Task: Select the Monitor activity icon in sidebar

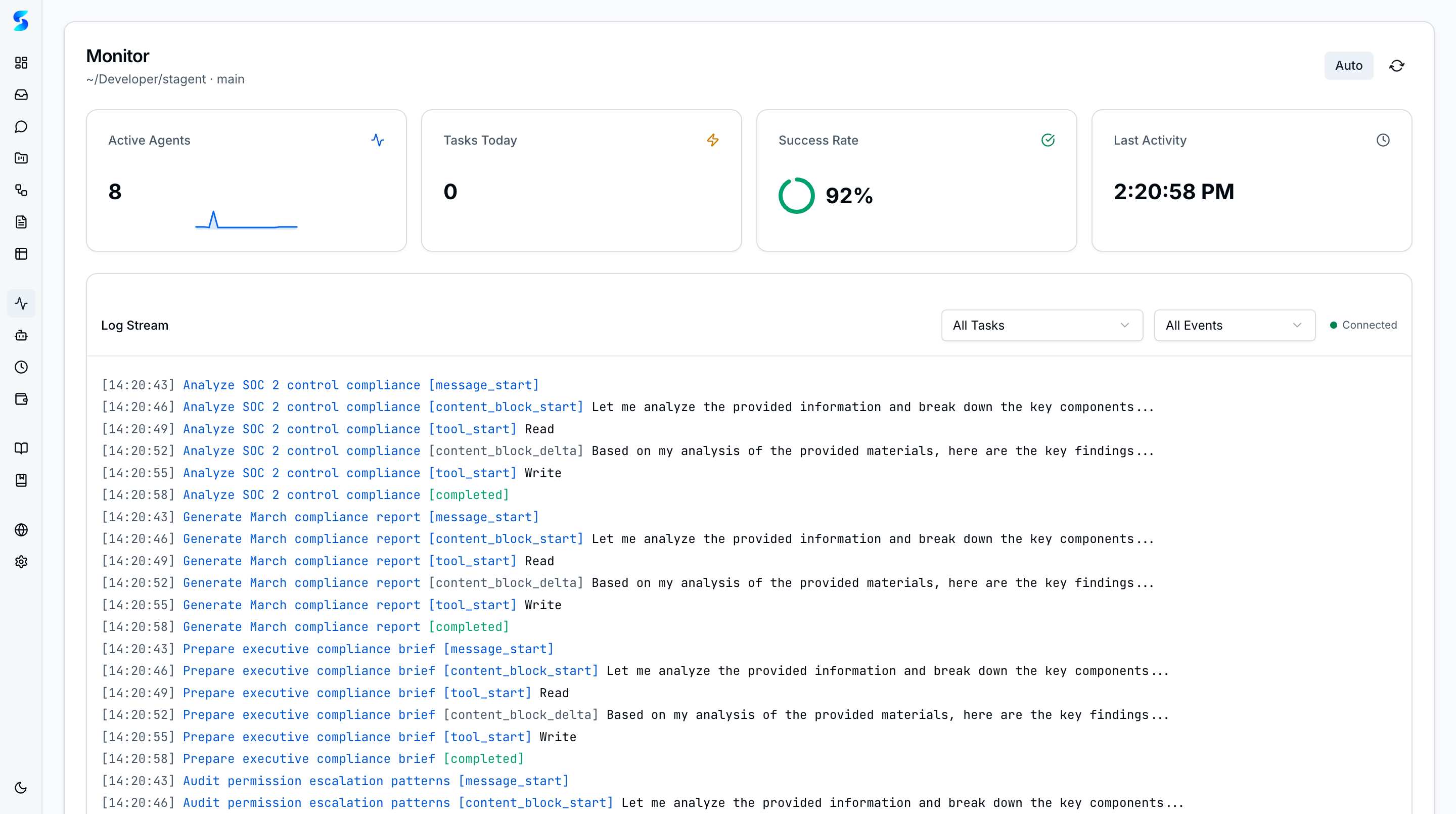Action: 21,303
